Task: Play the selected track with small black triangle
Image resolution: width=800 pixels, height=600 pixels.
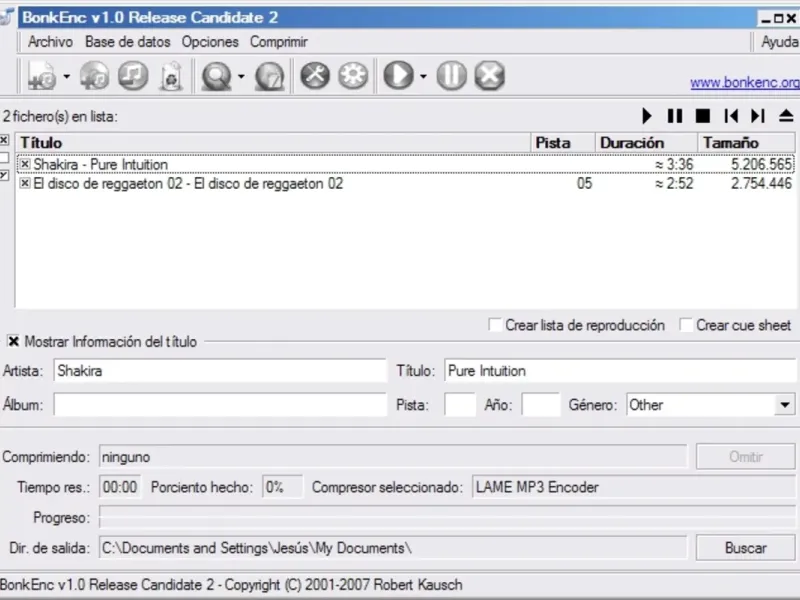Action: [x=646, y=116]
